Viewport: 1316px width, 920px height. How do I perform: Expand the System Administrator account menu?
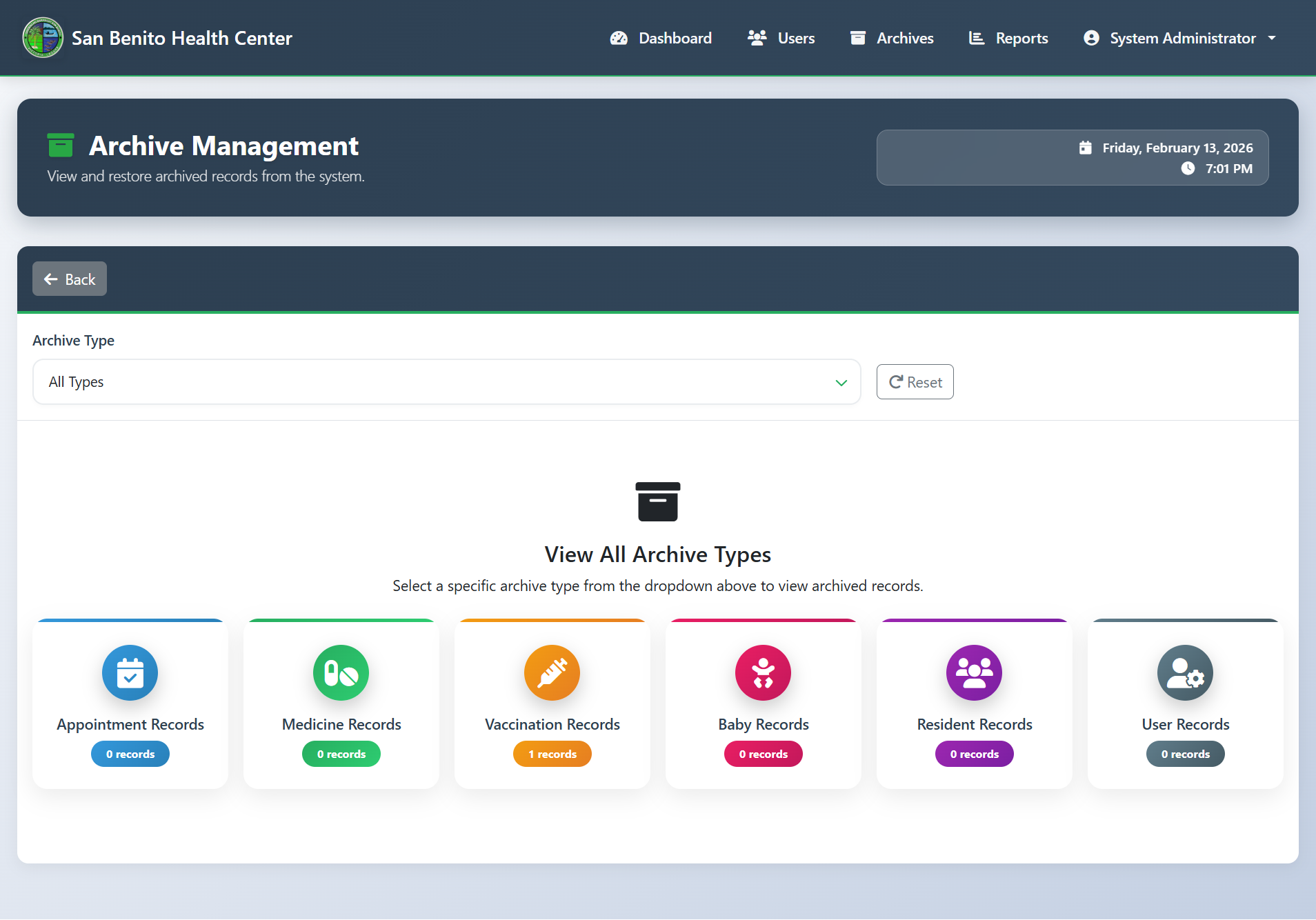1179,39
